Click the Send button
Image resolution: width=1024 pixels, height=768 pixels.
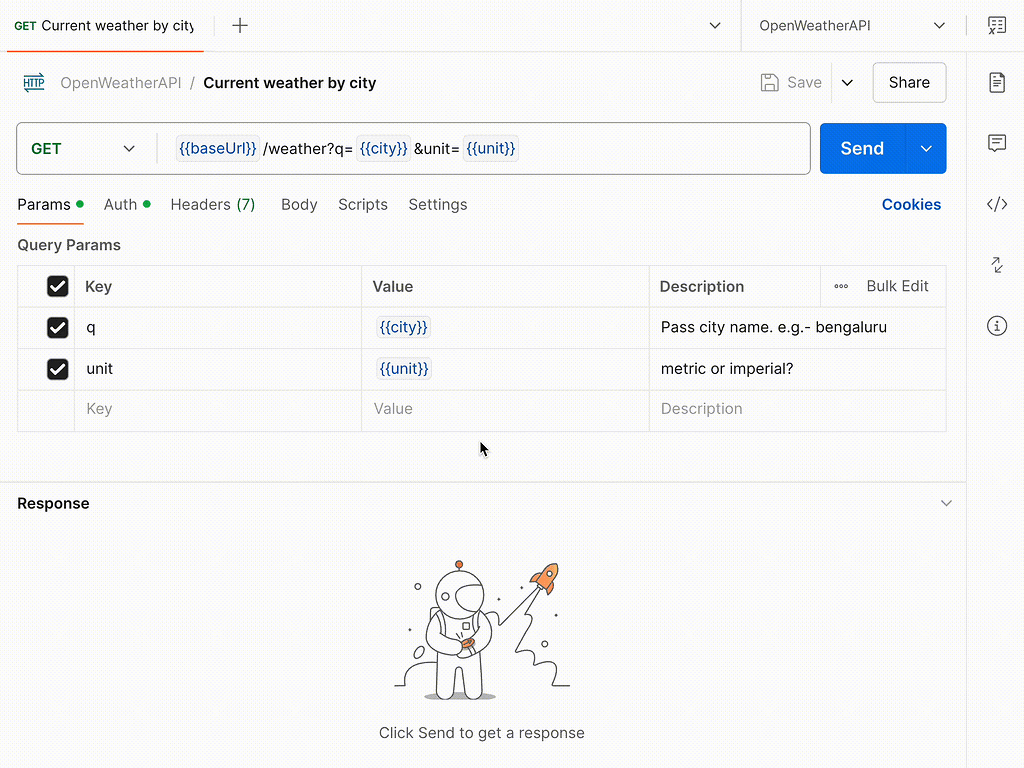coord(861,148)
